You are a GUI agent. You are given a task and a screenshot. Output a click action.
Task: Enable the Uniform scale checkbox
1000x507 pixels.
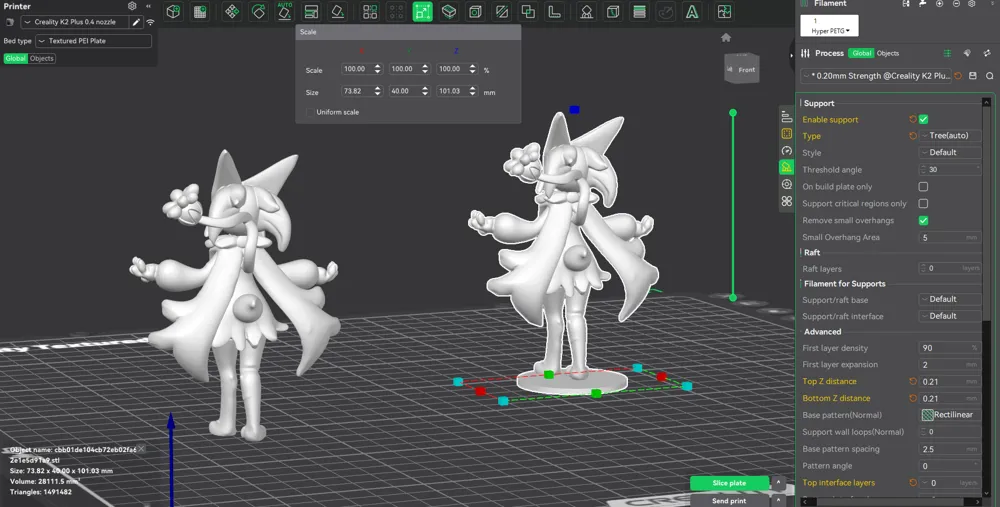tap(310, 112)
